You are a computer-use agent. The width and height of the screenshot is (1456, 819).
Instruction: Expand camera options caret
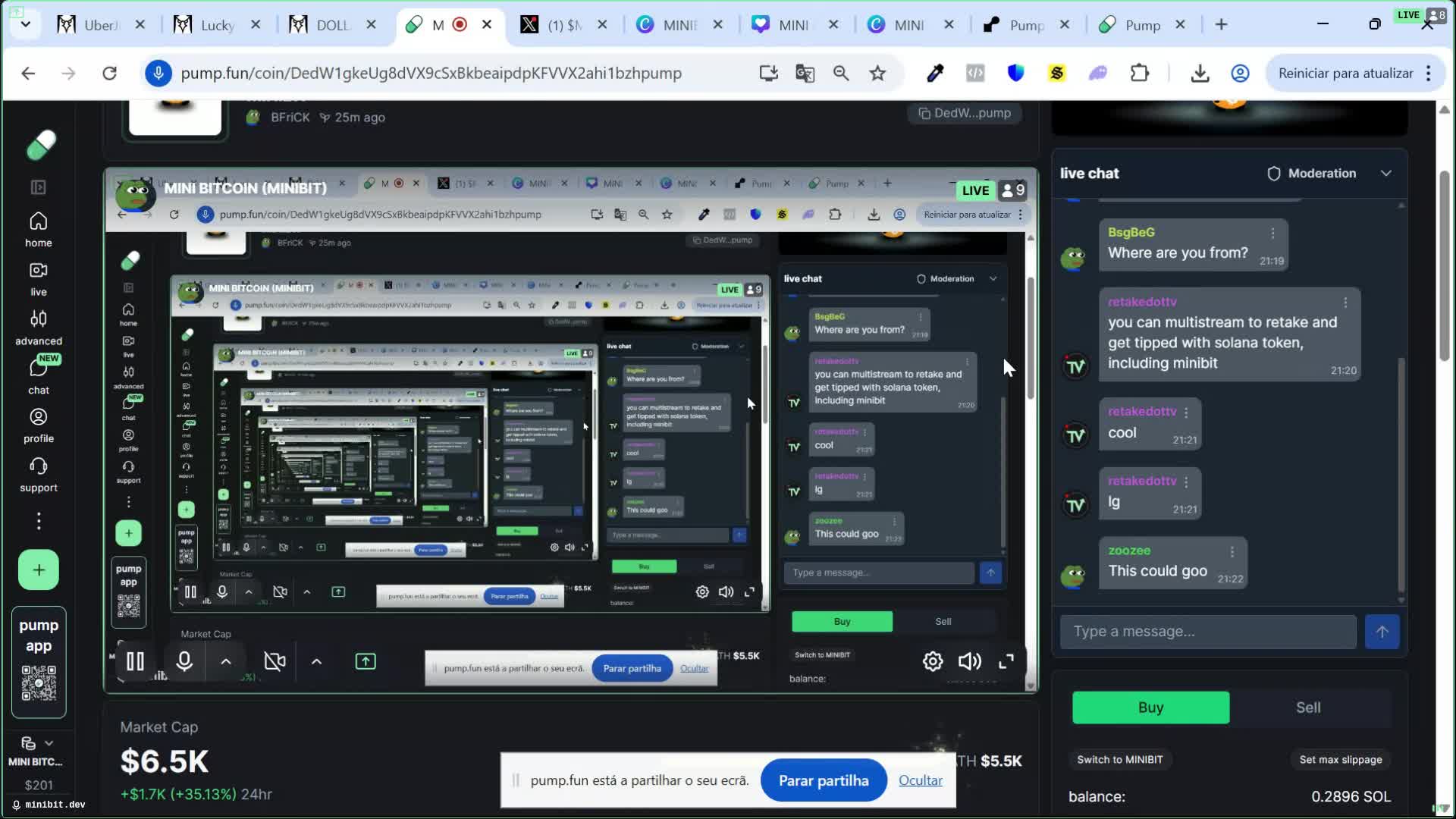coord(316,661)
